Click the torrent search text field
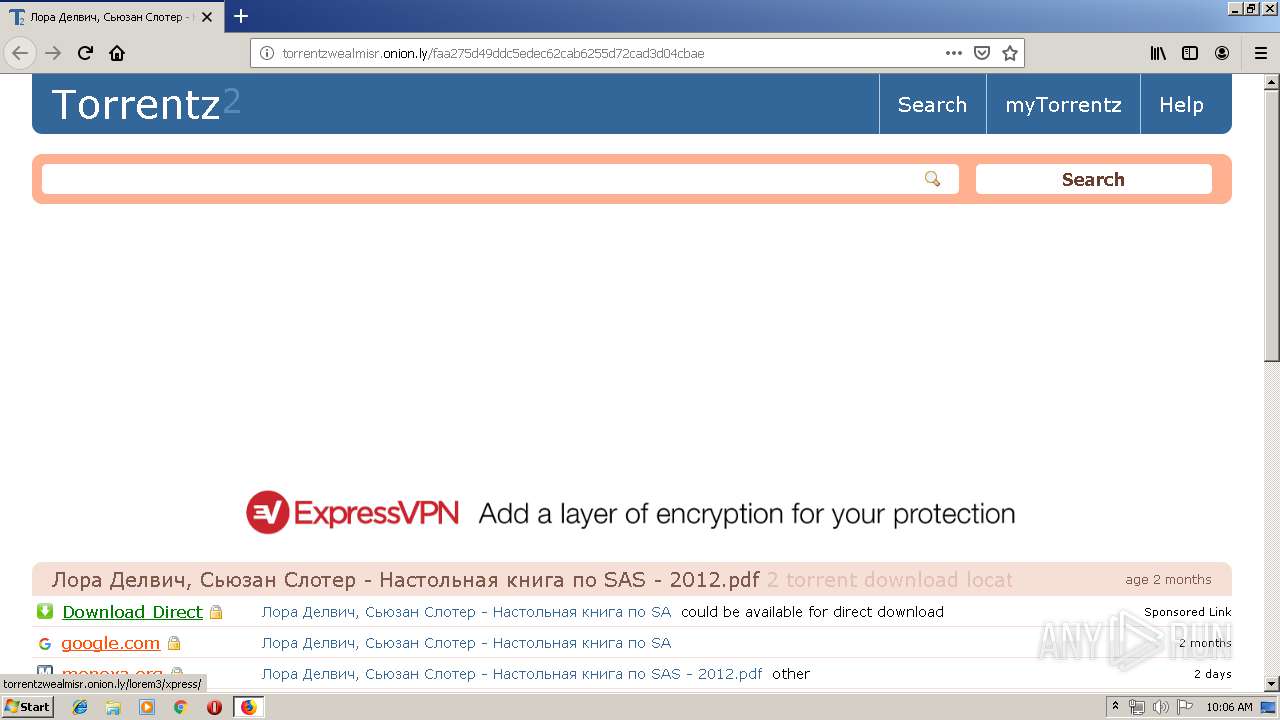The height and width of the screenshot is (720, 1280). tap(500, 179)
